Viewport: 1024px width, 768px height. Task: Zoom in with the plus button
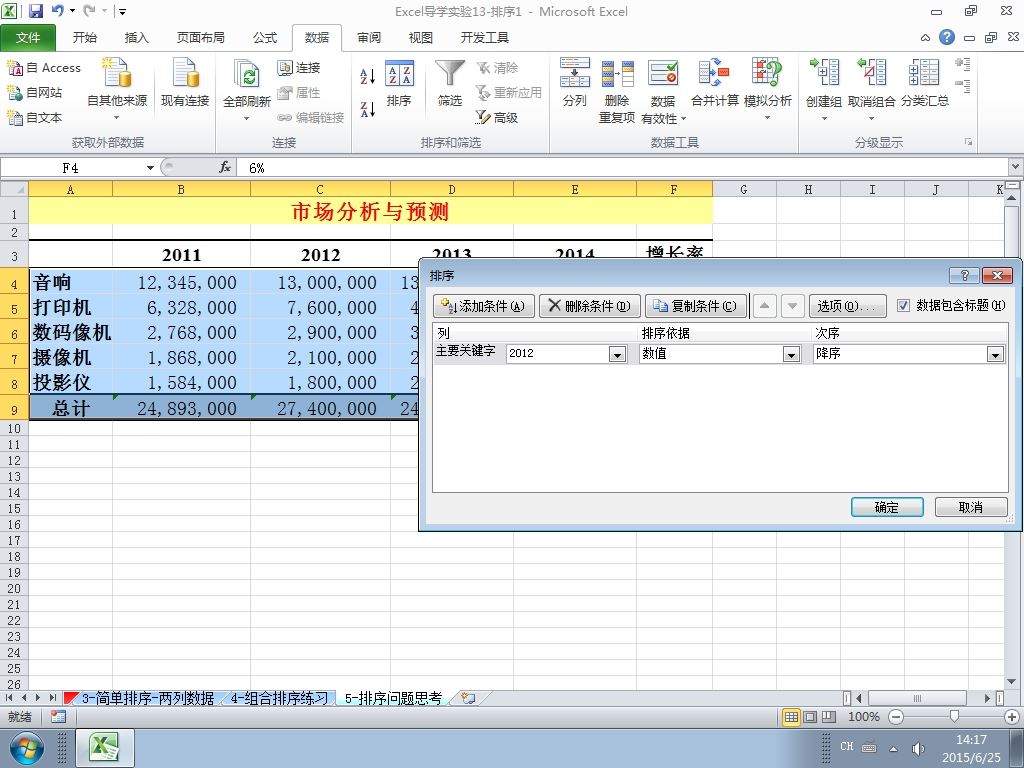coord(1012,717)
